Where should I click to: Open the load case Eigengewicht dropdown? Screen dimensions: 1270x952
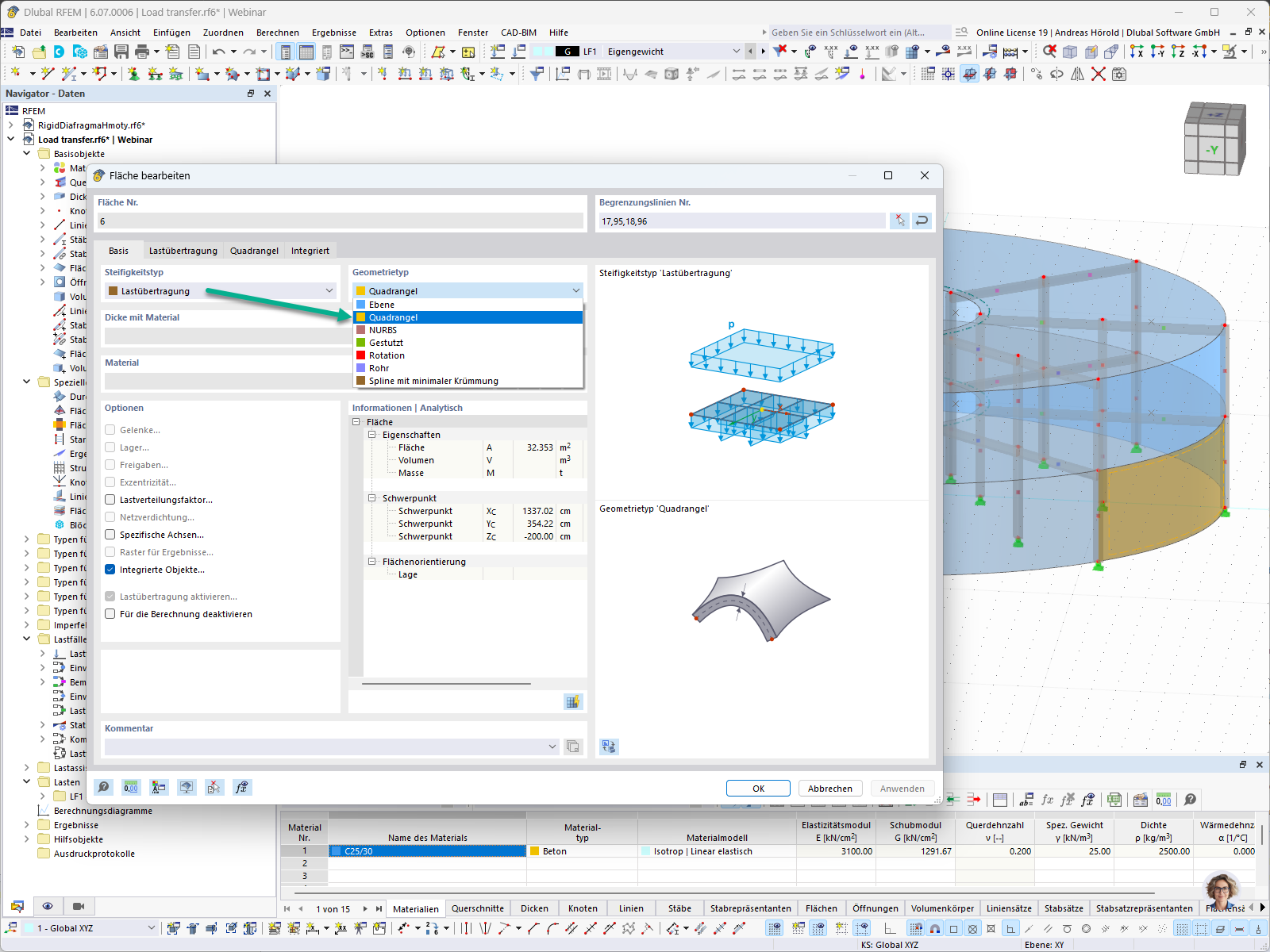736,52
